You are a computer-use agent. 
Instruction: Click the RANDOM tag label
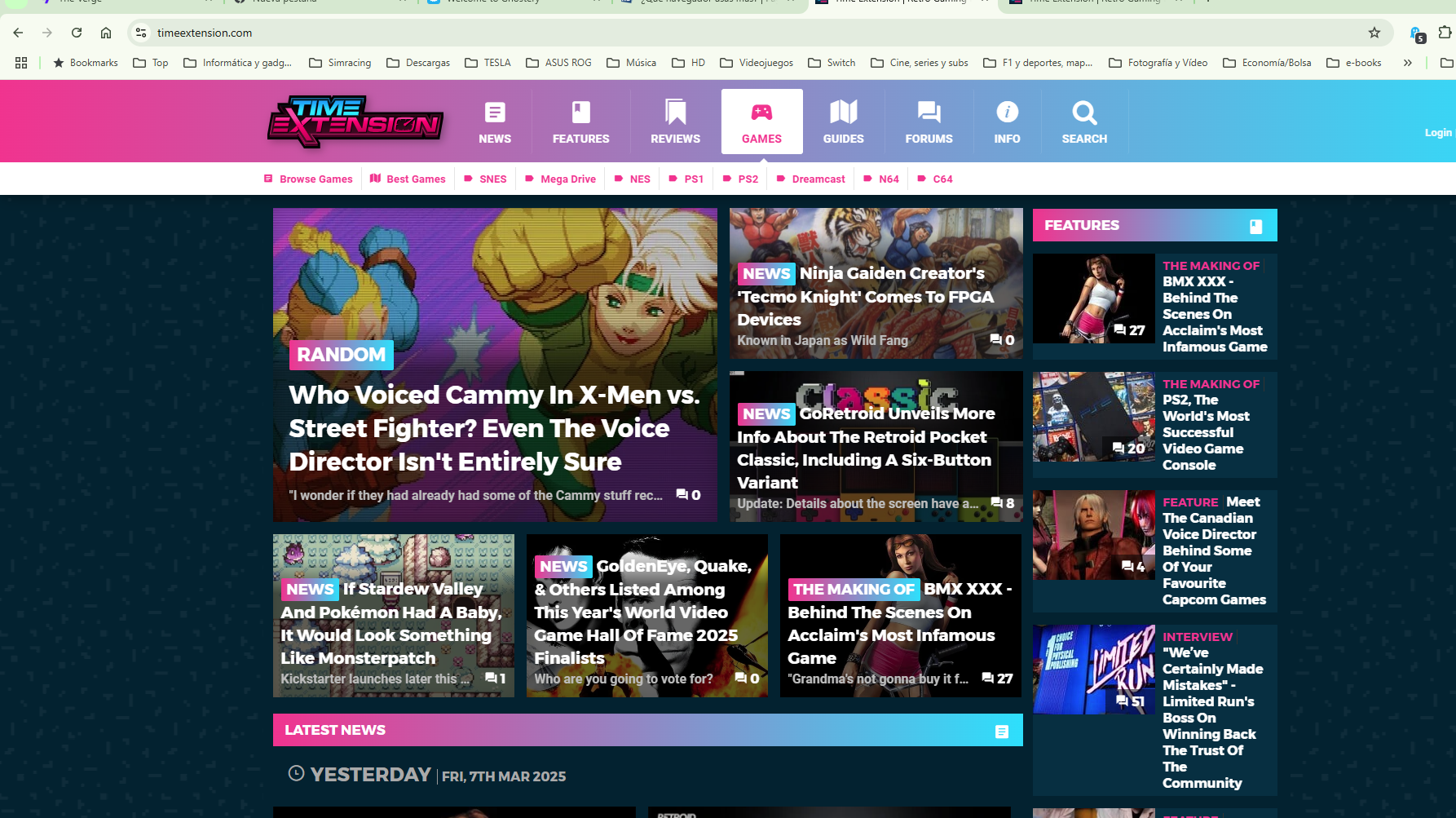[341, 355]
